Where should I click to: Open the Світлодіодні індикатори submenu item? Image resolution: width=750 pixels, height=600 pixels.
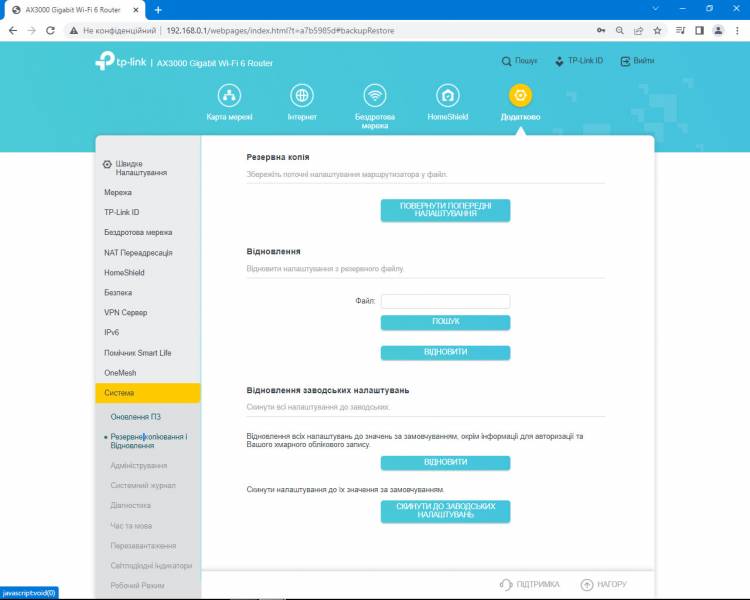[x=151, y=566]
